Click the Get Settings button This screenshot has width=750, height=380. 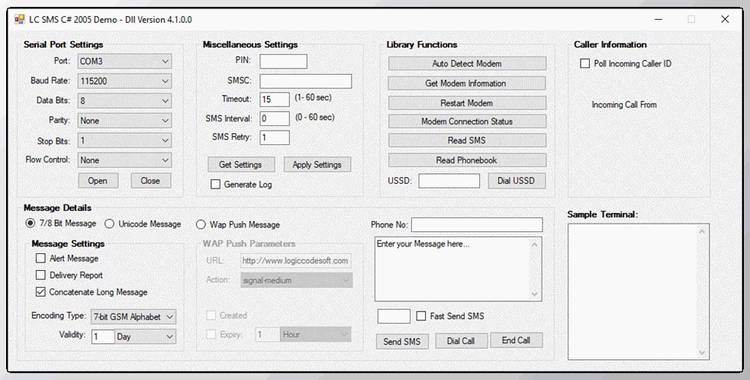click(241, 164)
